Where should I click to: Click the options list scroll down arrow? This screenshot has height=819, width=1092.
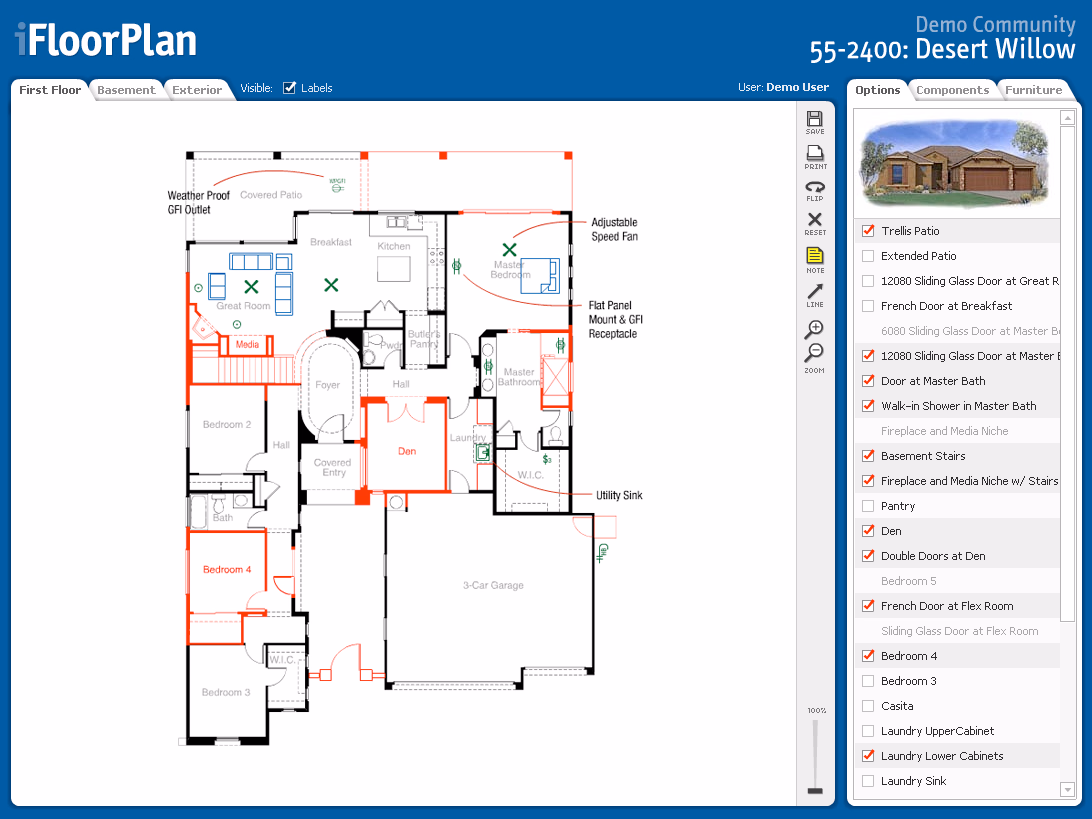point(1067,789)
